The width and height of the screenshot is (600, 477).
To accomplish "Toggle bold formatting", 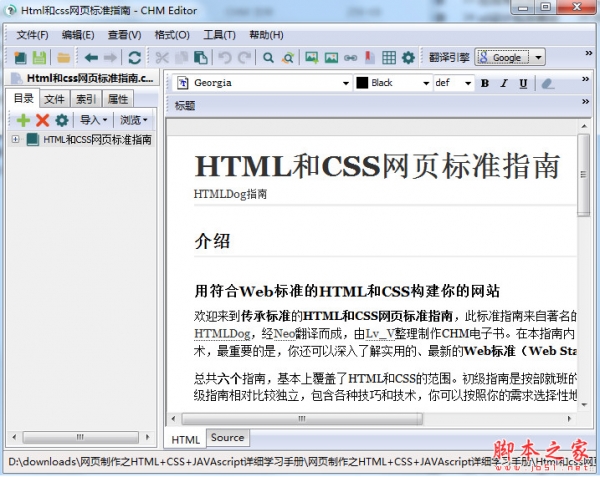I will 485,83.
